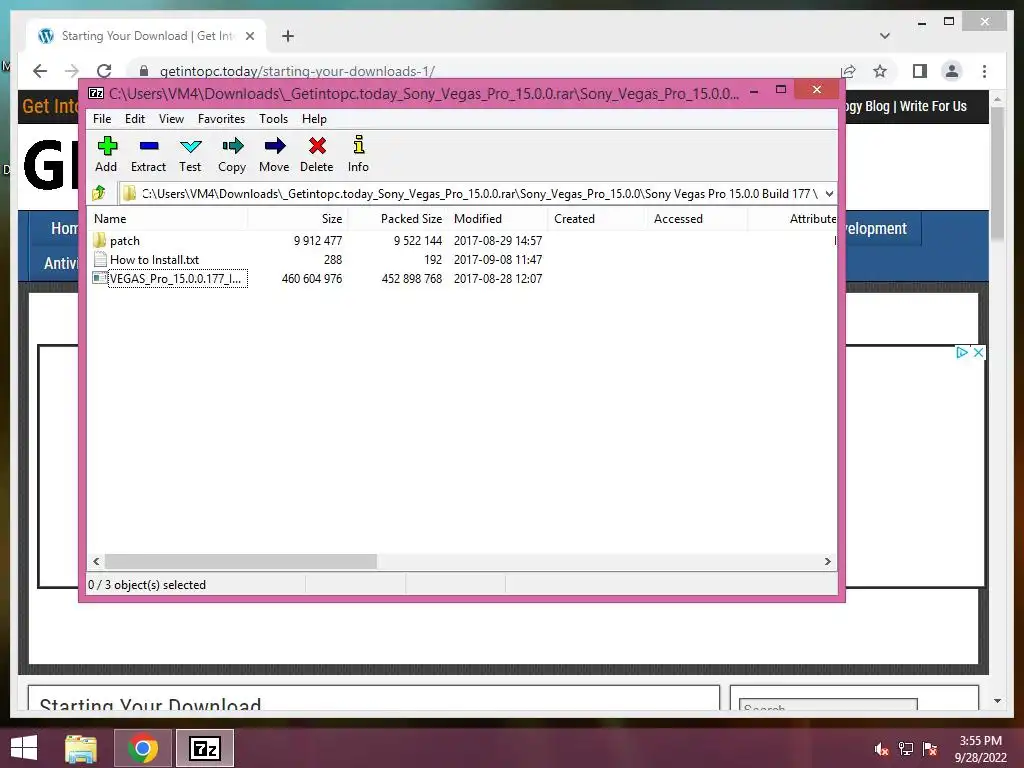This screenshot has height=768, width=1024.
Task: Open the View menu in 7-Zip
Action: (171, 119)
